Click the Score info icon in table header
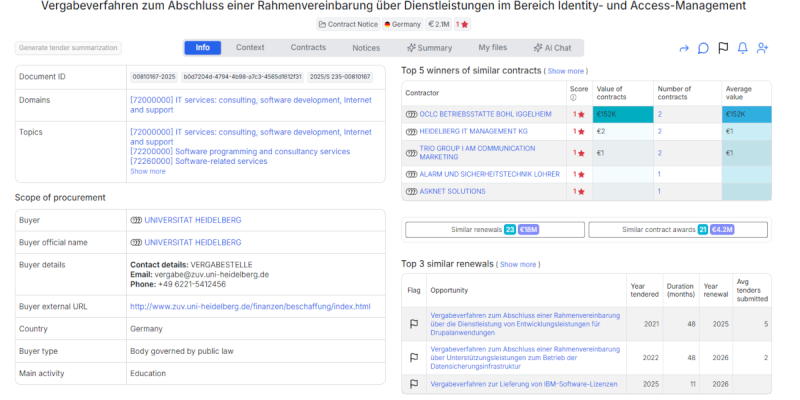Image resolution: width=800 pixels, height=400 pixels. [x=572, y=97]
